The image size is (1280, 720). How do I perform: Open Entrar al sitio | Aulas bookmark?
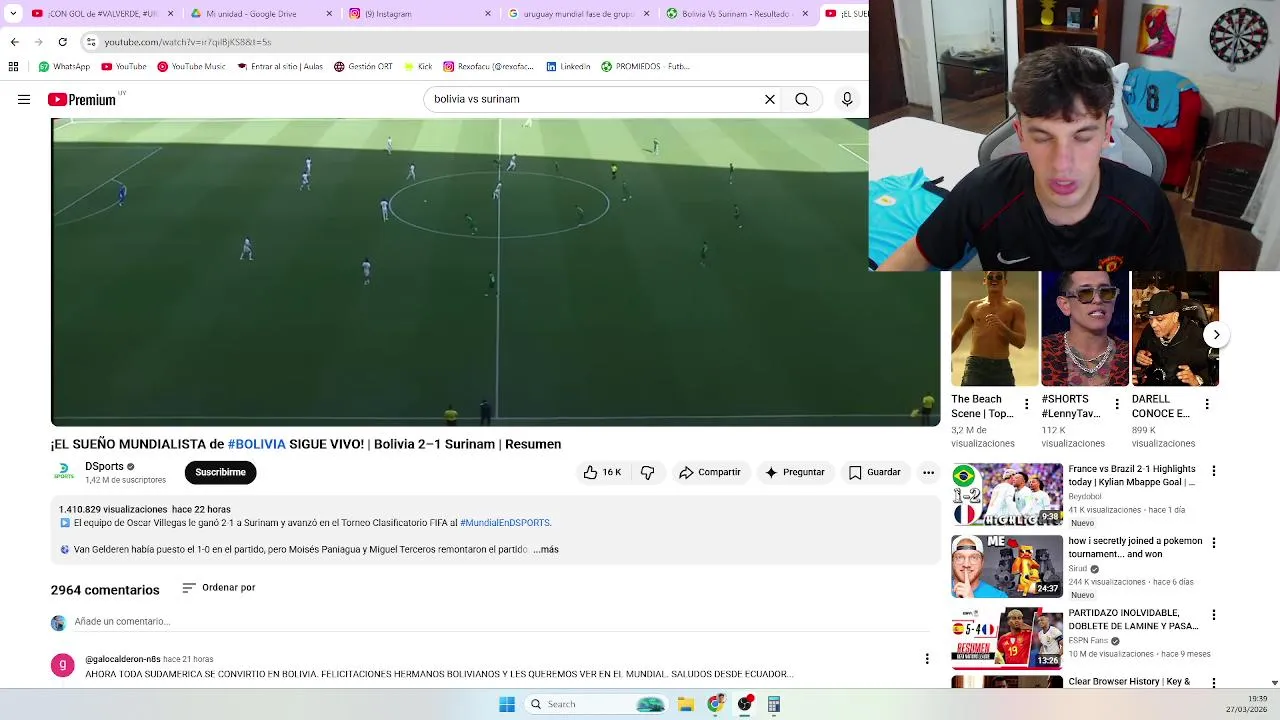(280, 66)
